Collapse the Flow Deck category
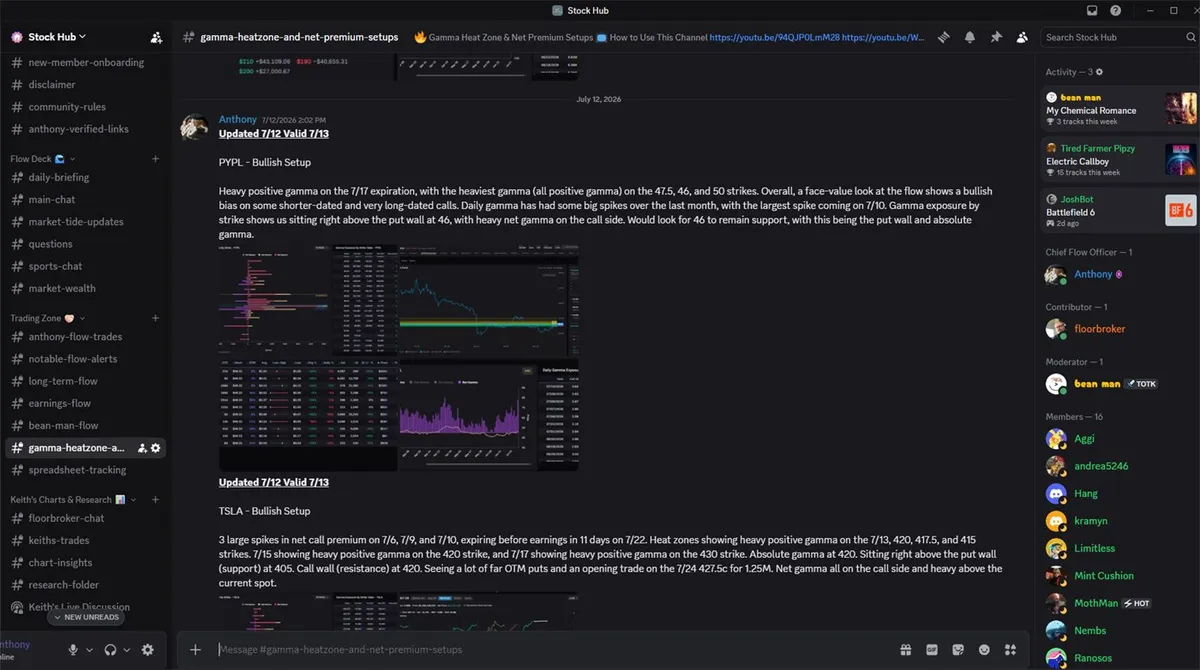Image resolution: width=1200 pixels, height=670 pixels. [43, 159]
